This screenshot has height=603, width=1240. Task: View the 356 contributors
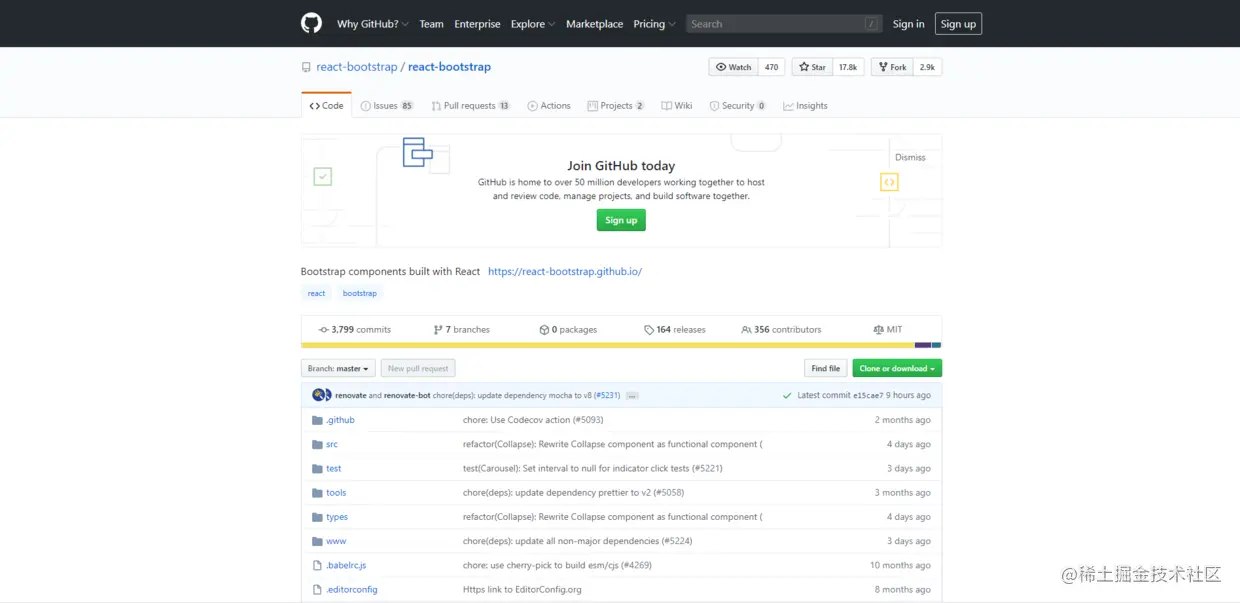click(x=781, y=330)
